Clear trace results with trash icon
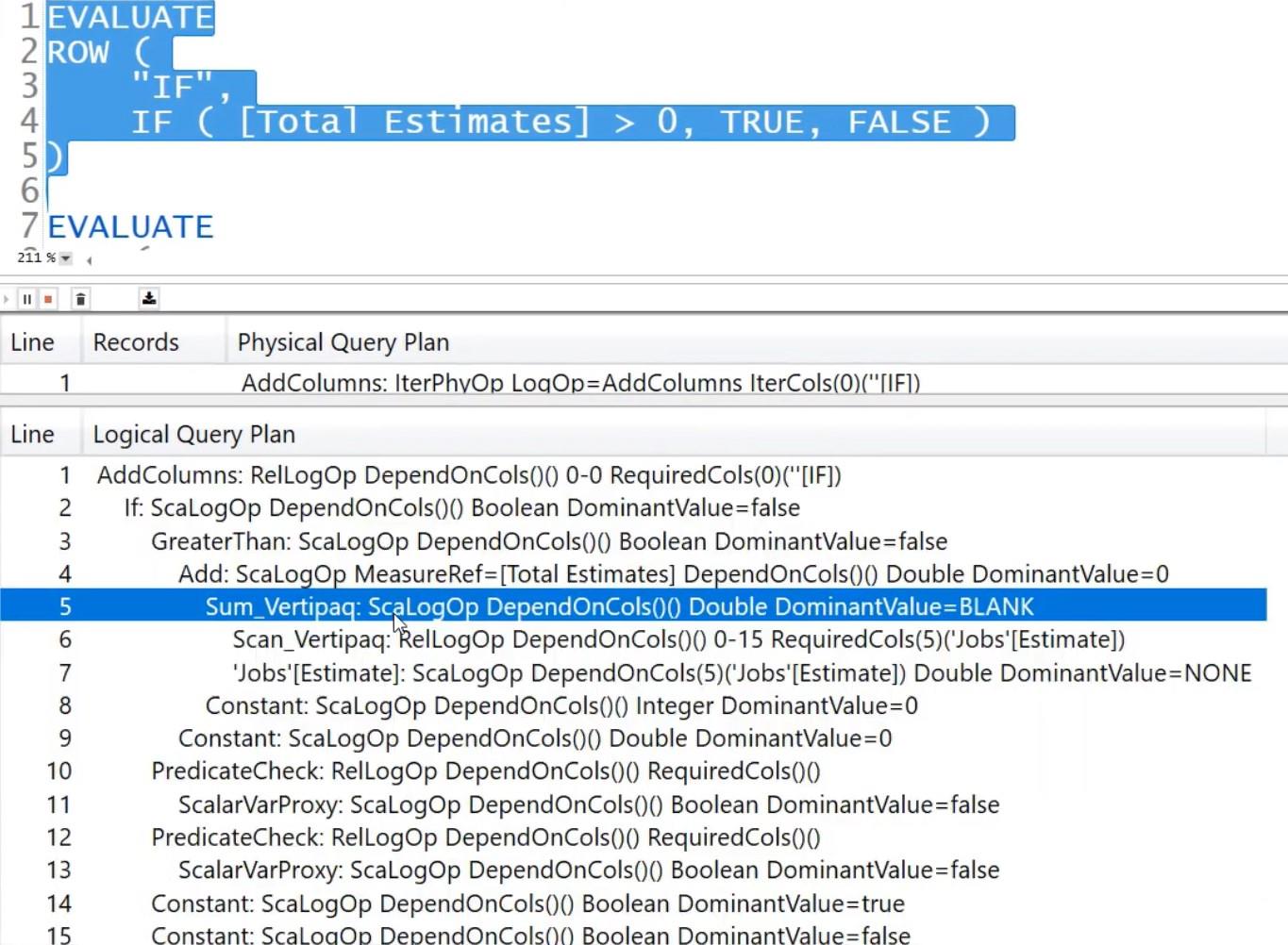 tap(80, 299)
